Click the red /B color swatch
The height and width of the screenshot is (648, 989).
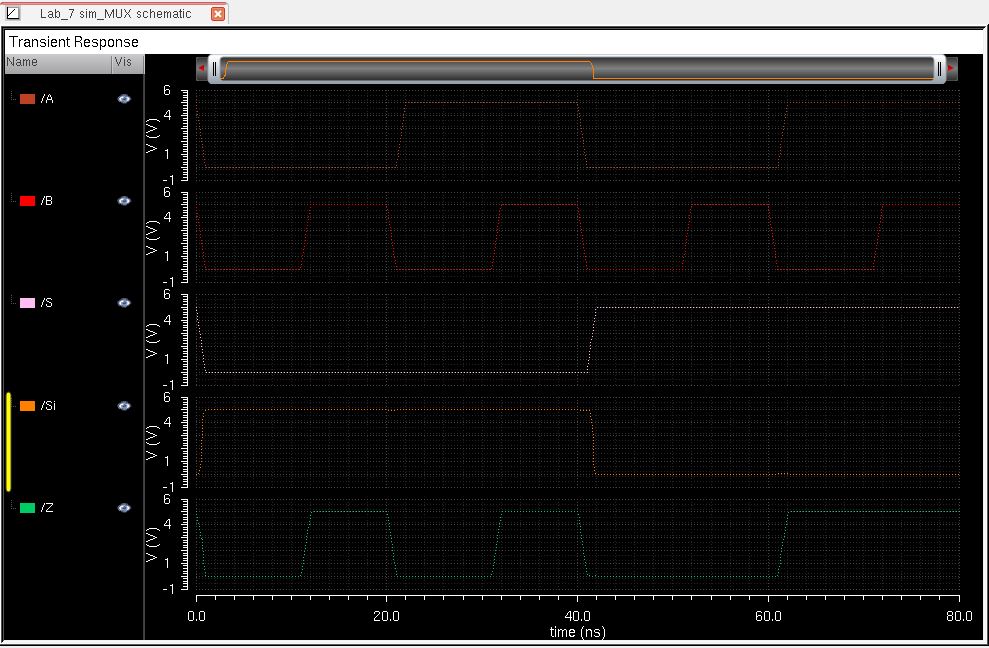(x=27, y=201)
